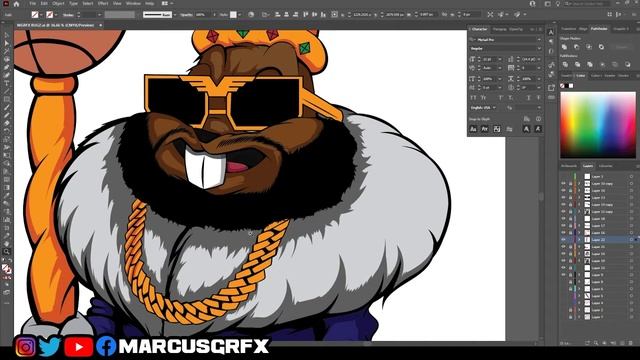
Task: Click the Strikethrough button in Character panel
Action: (538, 98)
